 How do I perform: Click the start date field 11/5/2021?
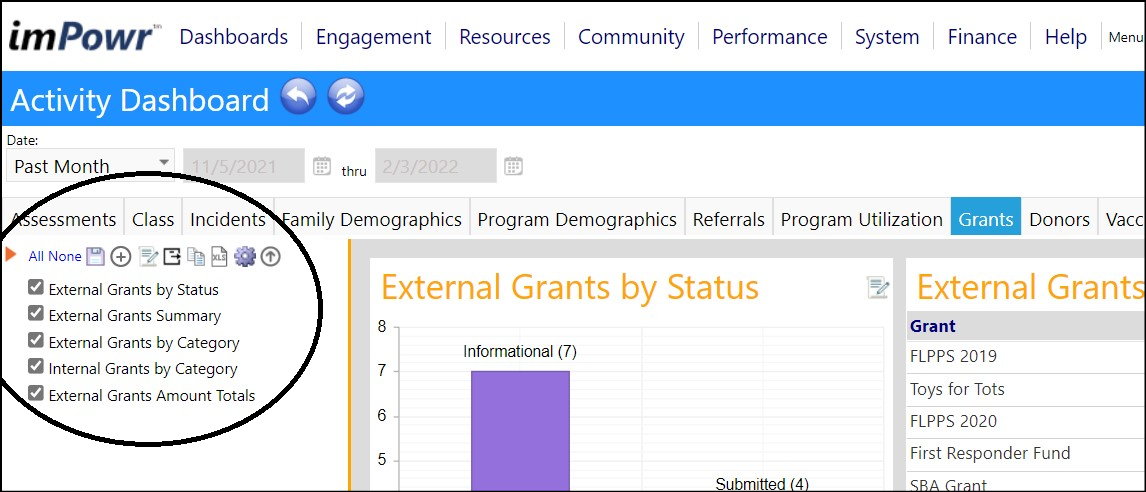tap(244, 166)
